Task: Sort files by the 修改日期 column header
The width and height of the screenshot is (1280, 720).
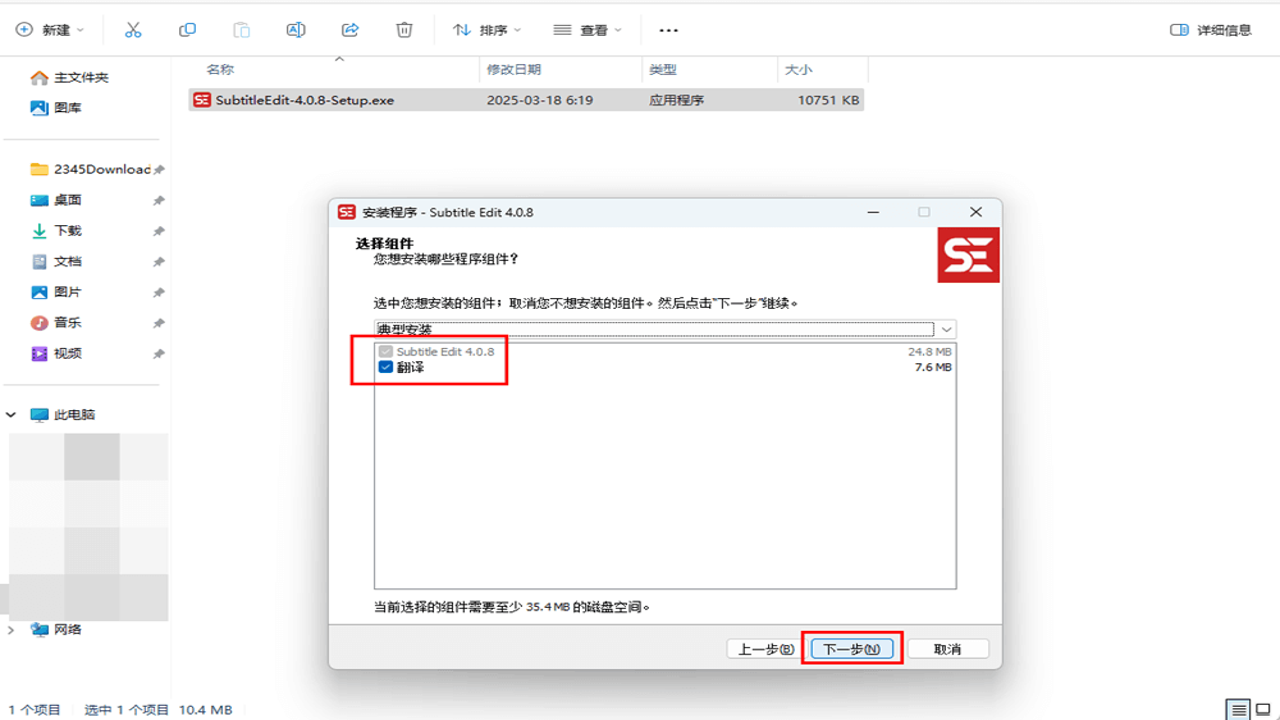Action: pyautogui.click(x=514, y=70)
